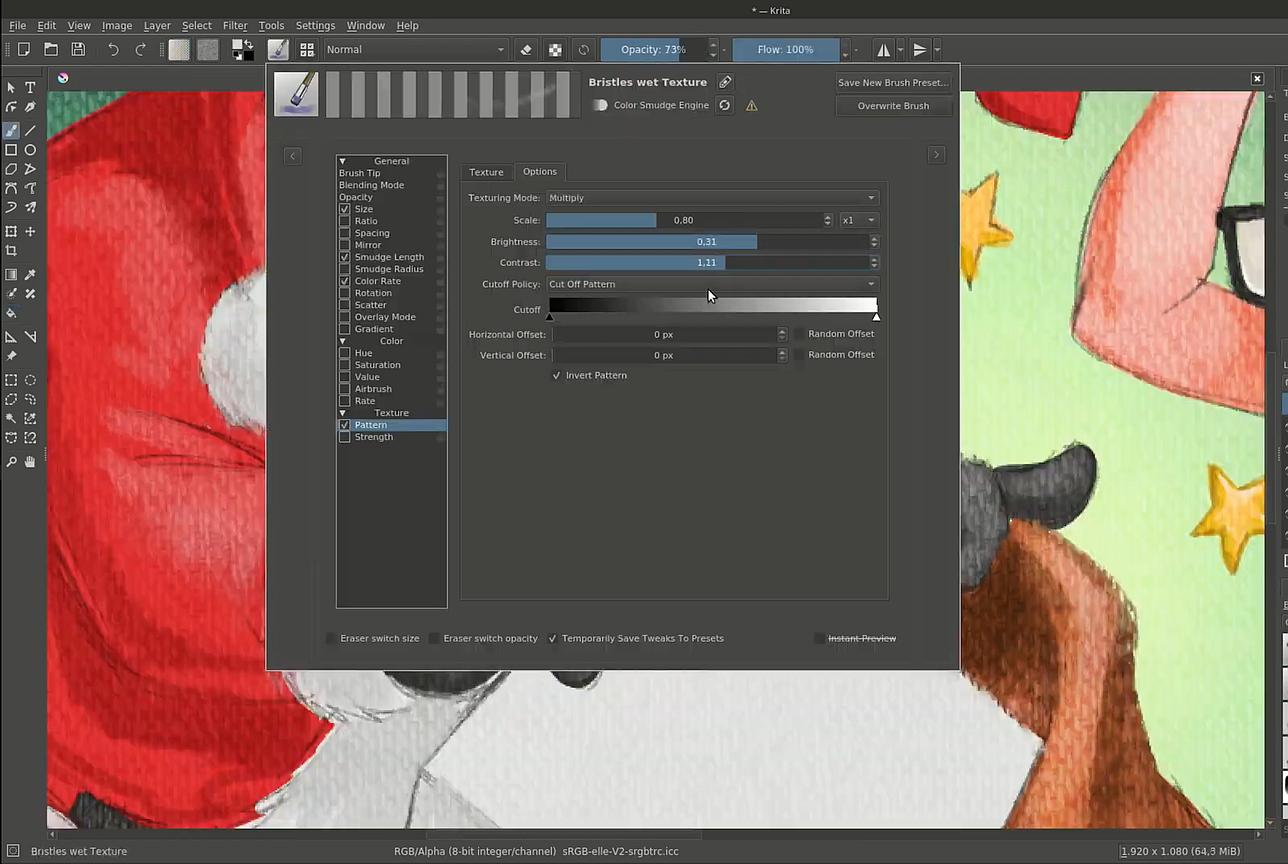Image resolution: width=1288 pixels, height=864 pixels.
Task: Click the Brightness slider bar
Action: (706, 242)
